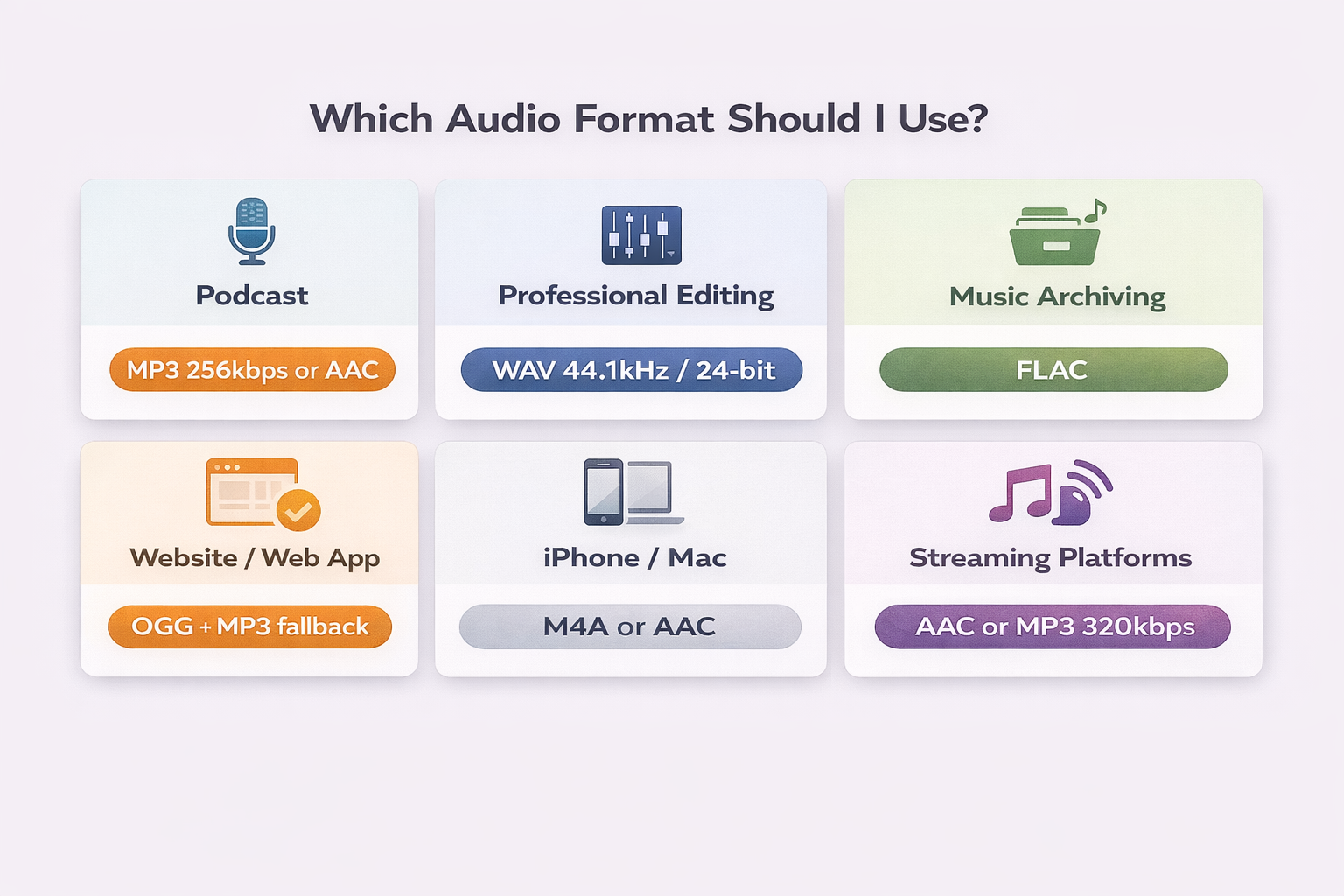Click the iPhone device icon

605,491
